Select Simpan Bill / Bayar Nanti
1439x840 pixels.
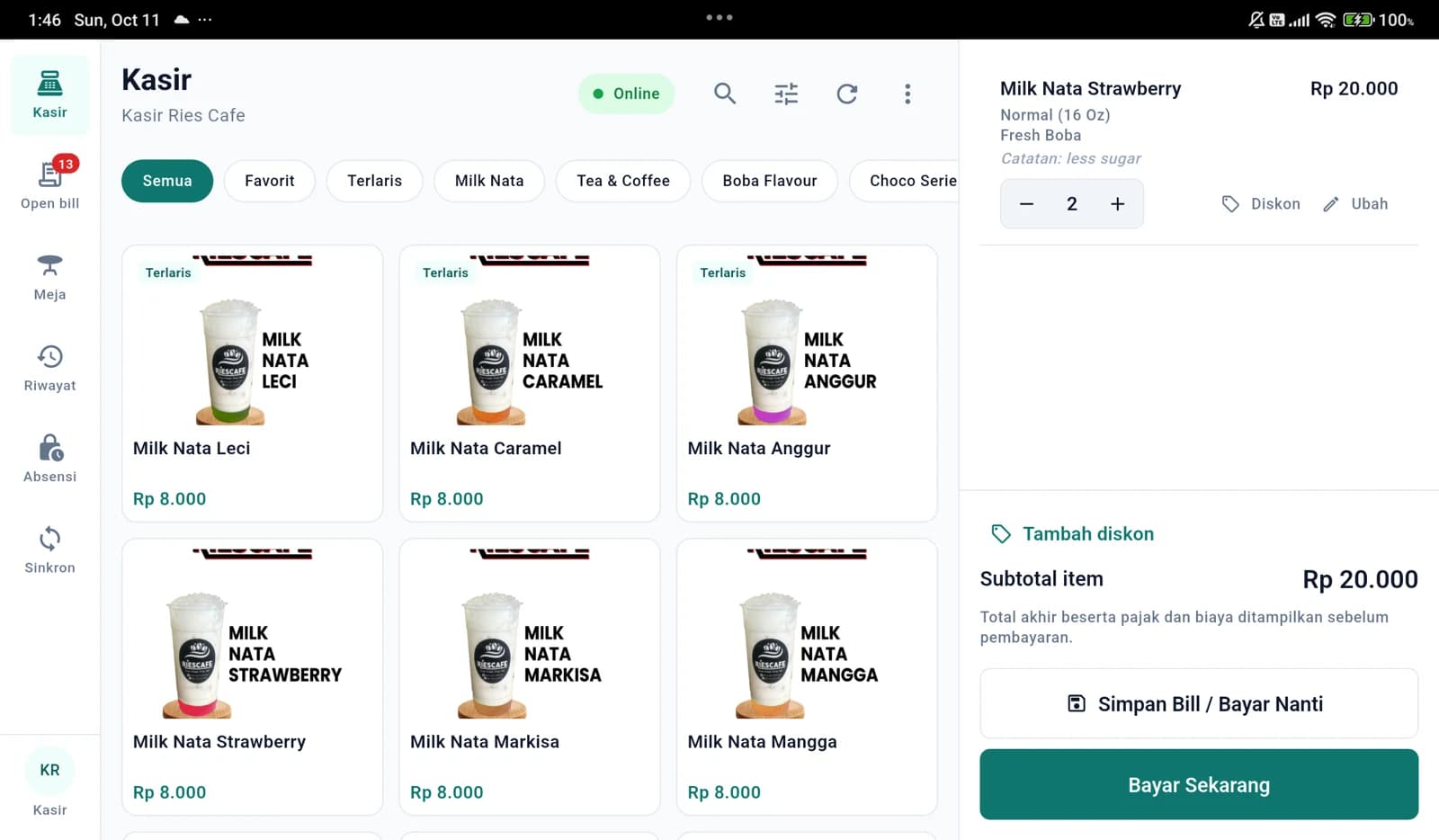1199,703
